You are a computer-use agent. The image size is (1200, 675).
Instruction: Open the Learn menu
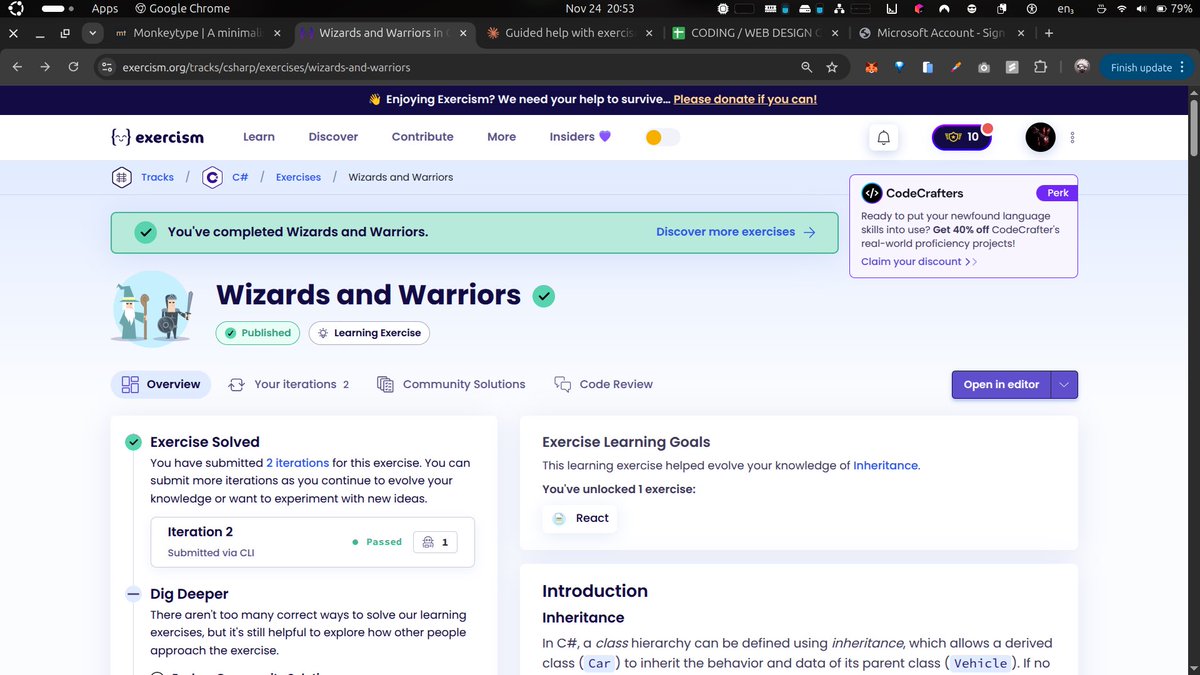click(258, 136)
